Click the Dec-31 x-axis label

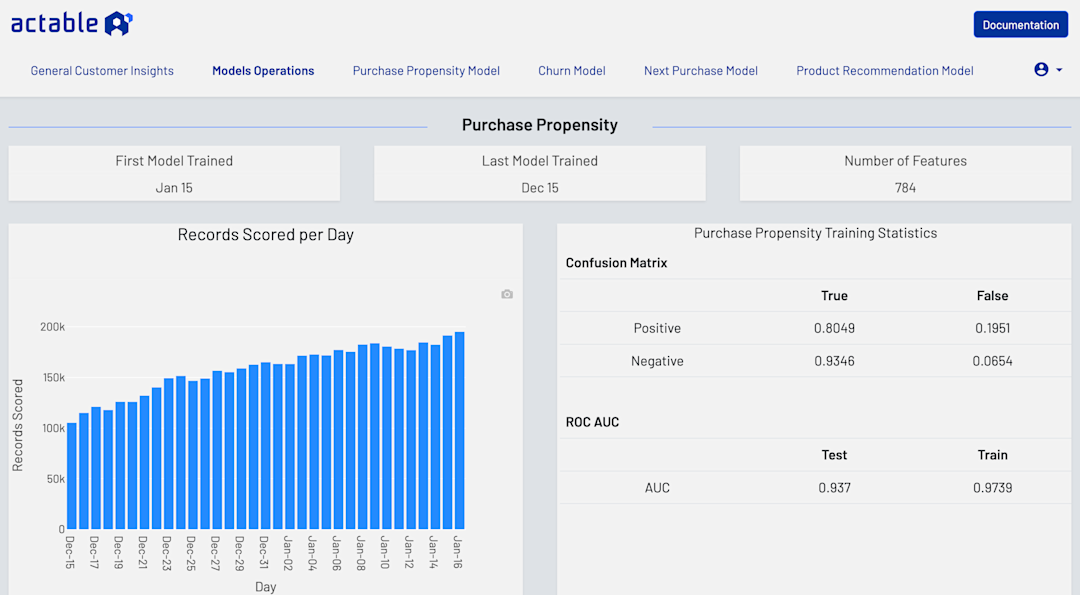tap(264, 552)
